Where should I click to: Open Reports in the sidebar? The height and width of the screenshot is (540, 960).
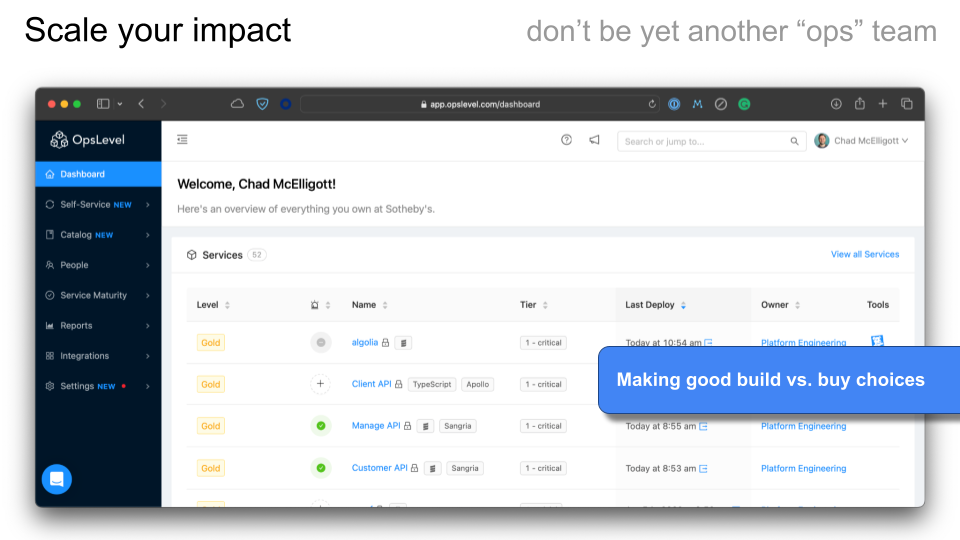tap(98, 326)
